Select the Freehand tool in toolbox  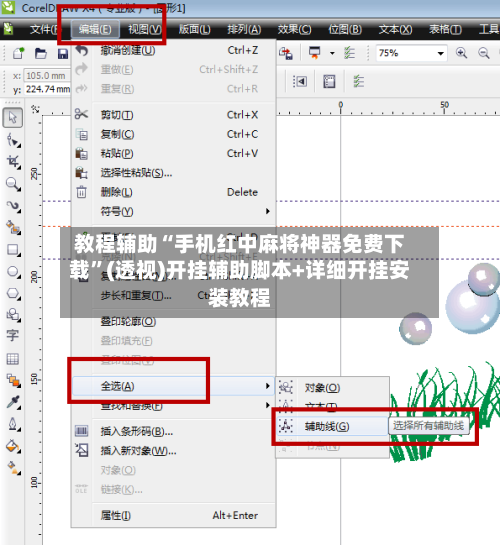coord(13,206)
